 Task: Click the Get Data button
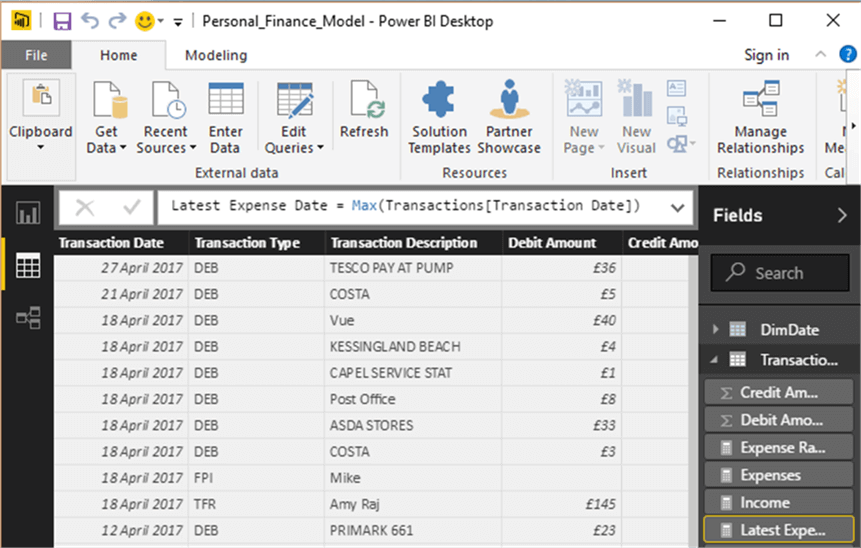107,118
